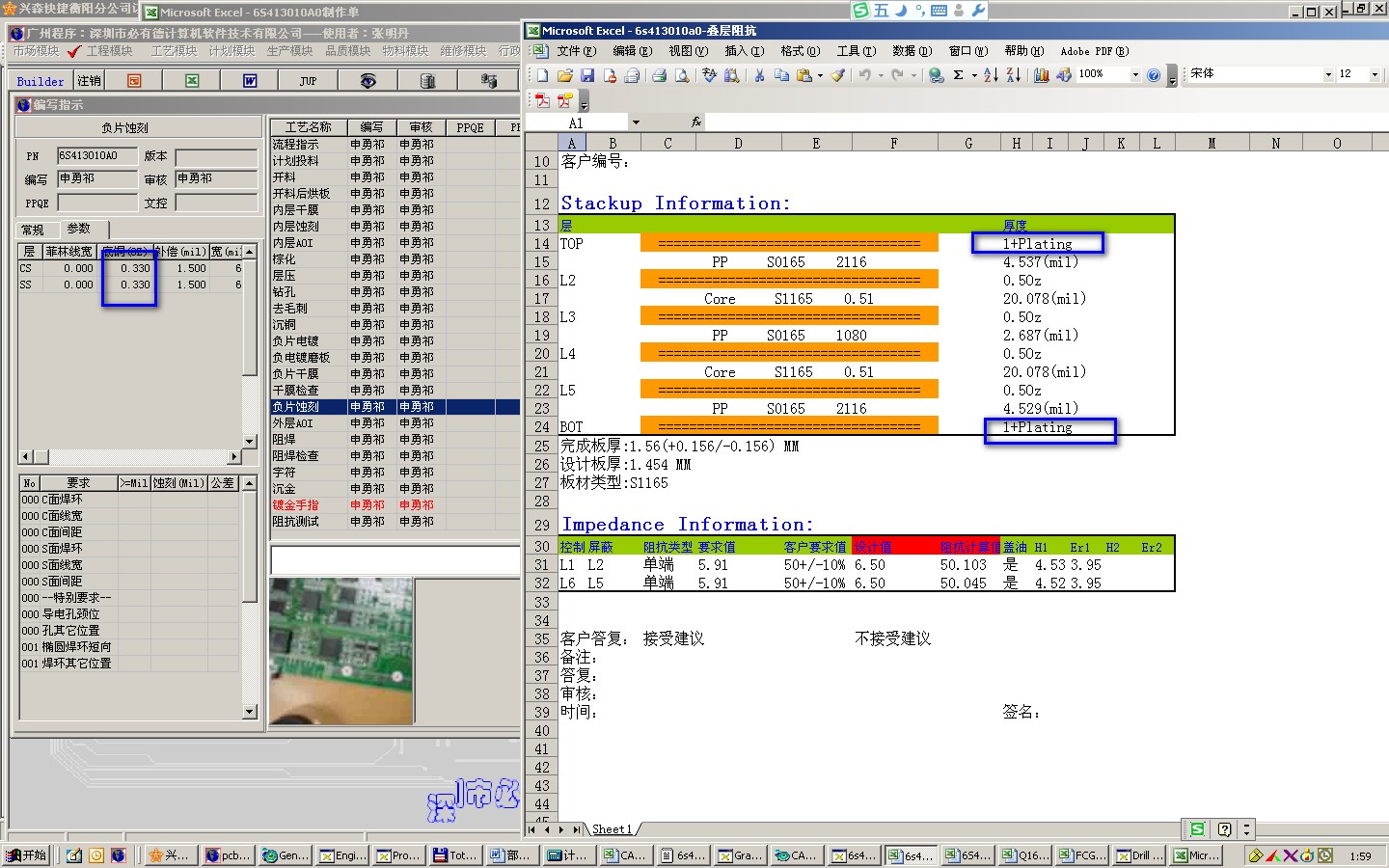
Task: Expand the AutoSum options arrow
Action: tap(974, 75)
